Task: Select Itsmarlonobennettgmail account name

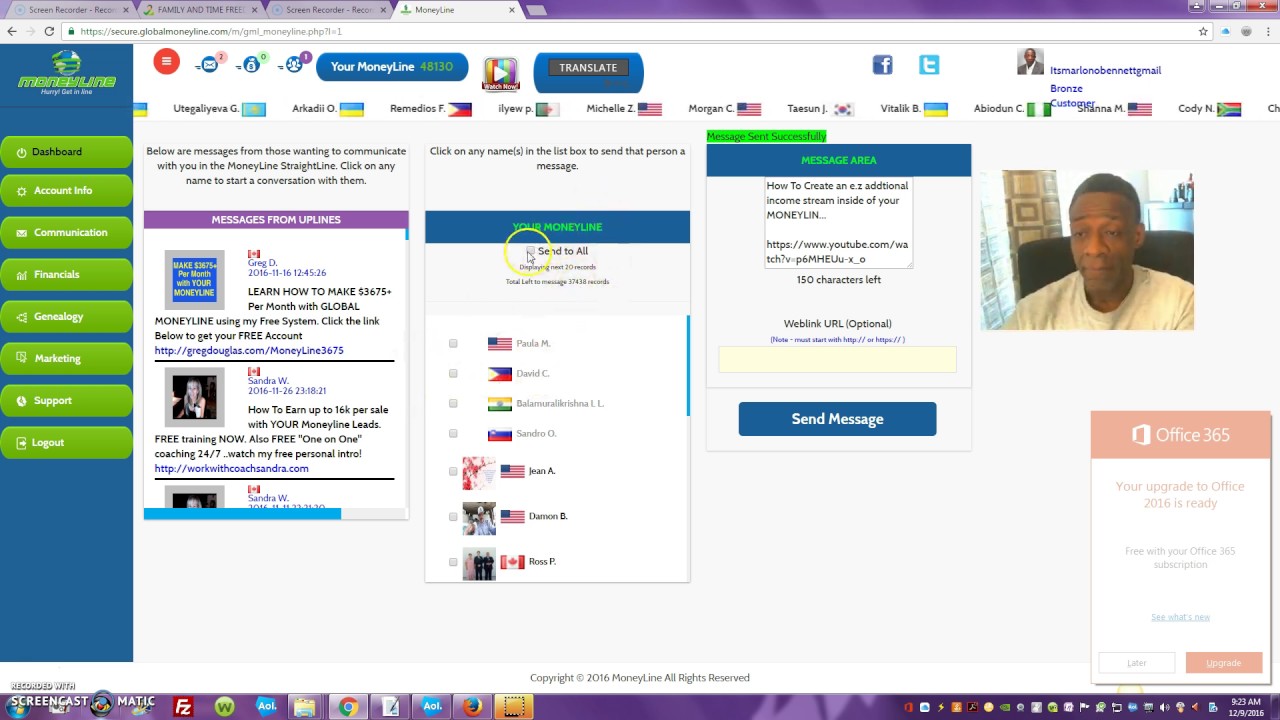Action: (x=1105, y=71)
